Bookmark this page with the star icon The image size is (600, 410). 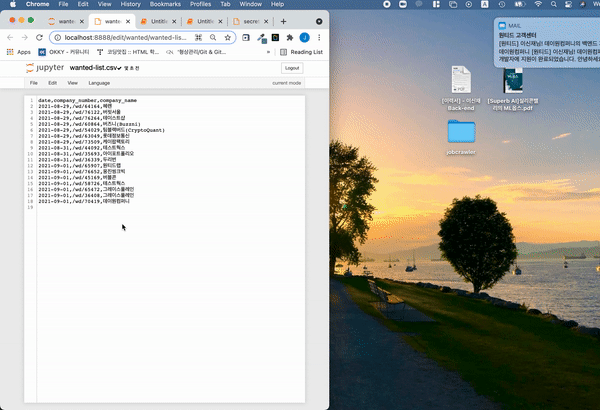pos(227,38)
